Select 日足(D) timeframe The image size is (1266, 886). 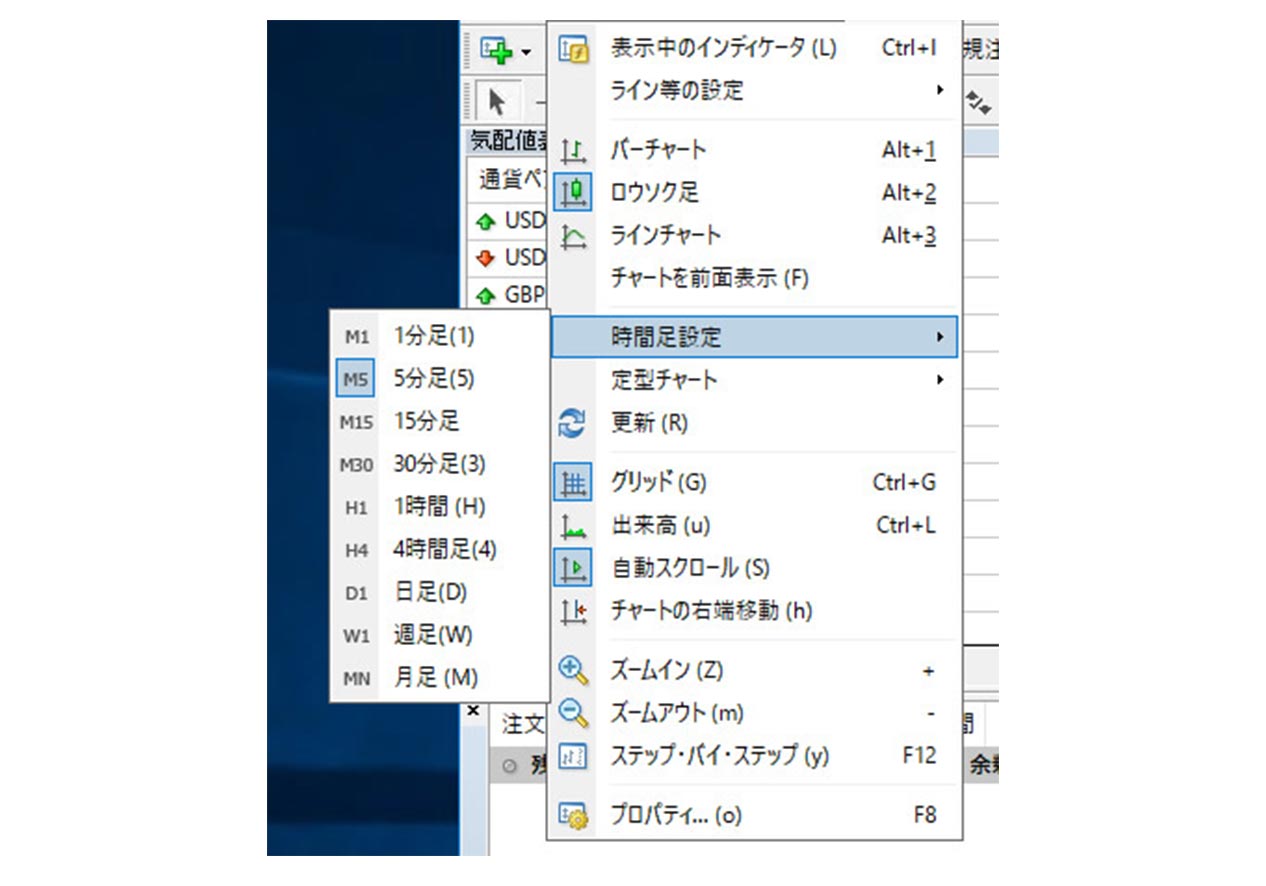[x=439, y=593]
